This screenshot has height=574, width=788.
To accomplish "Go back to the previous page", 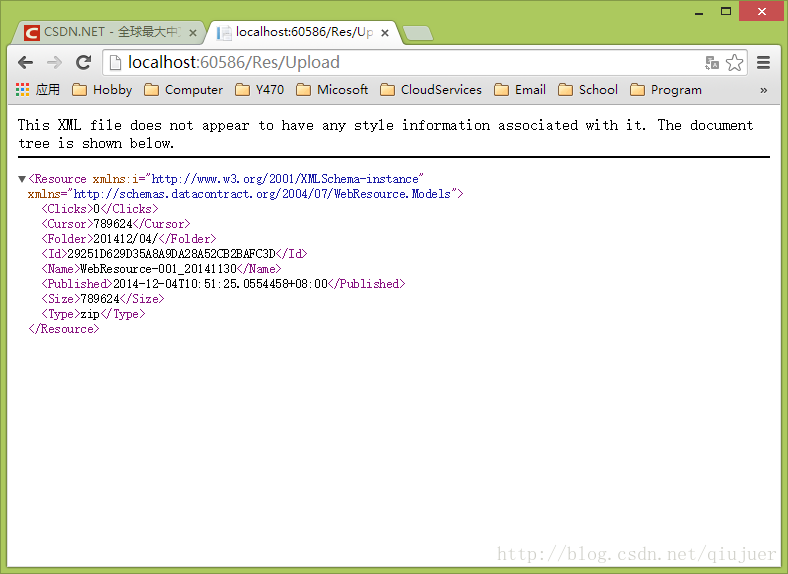I will [x=25, y=63].
